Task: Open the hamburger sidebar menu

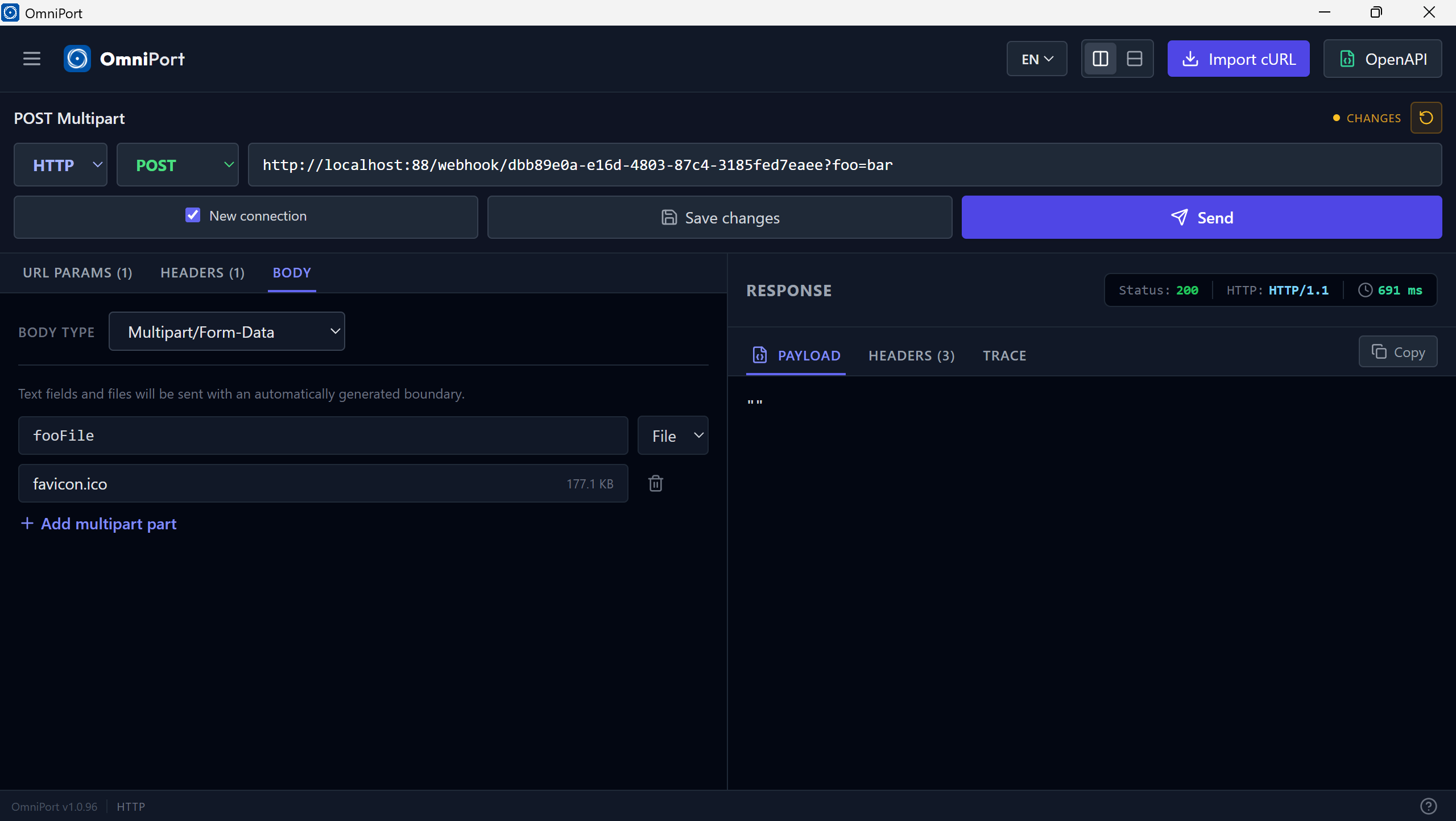Action: 32,59
